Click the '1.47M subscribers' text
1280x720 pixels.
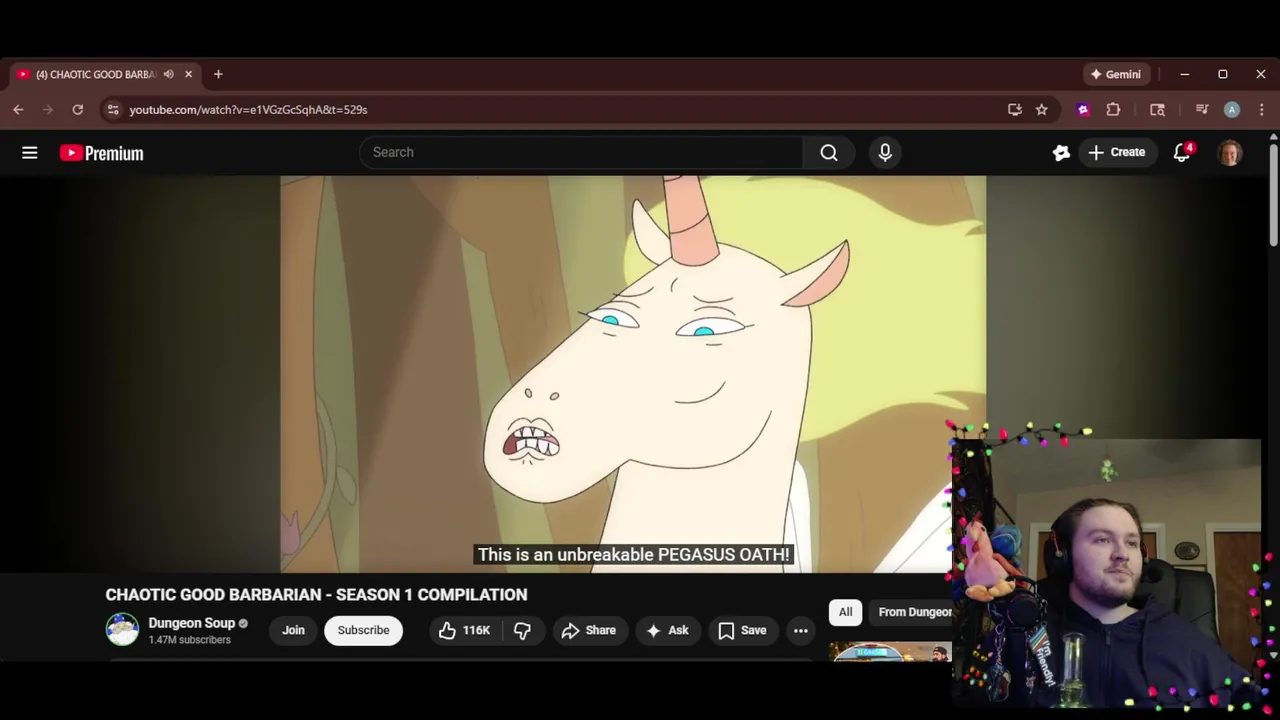click(x=190, y=640)
